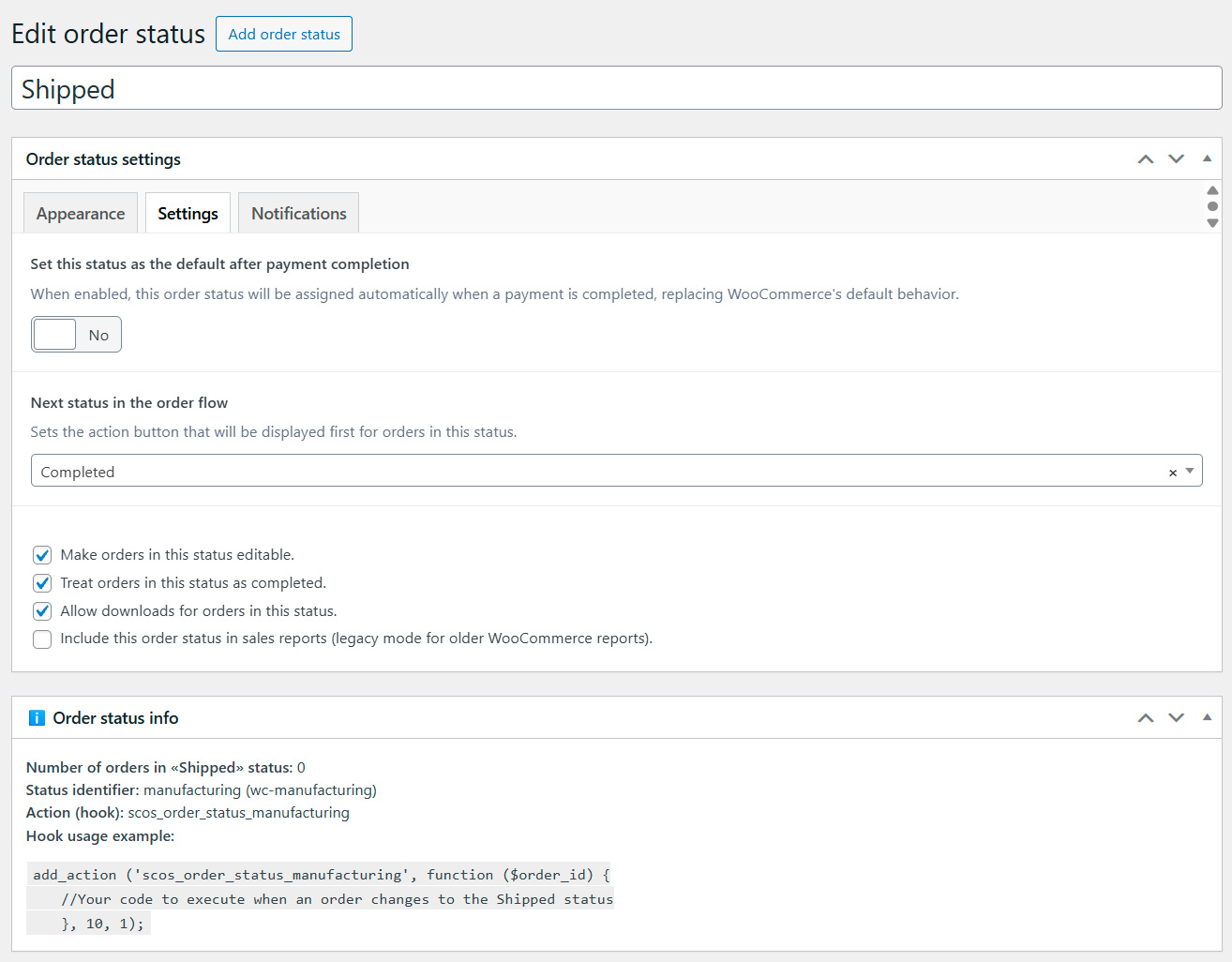Clear the Completed selection with the x
The image size is (1232, 962).
click(1172, 473)
